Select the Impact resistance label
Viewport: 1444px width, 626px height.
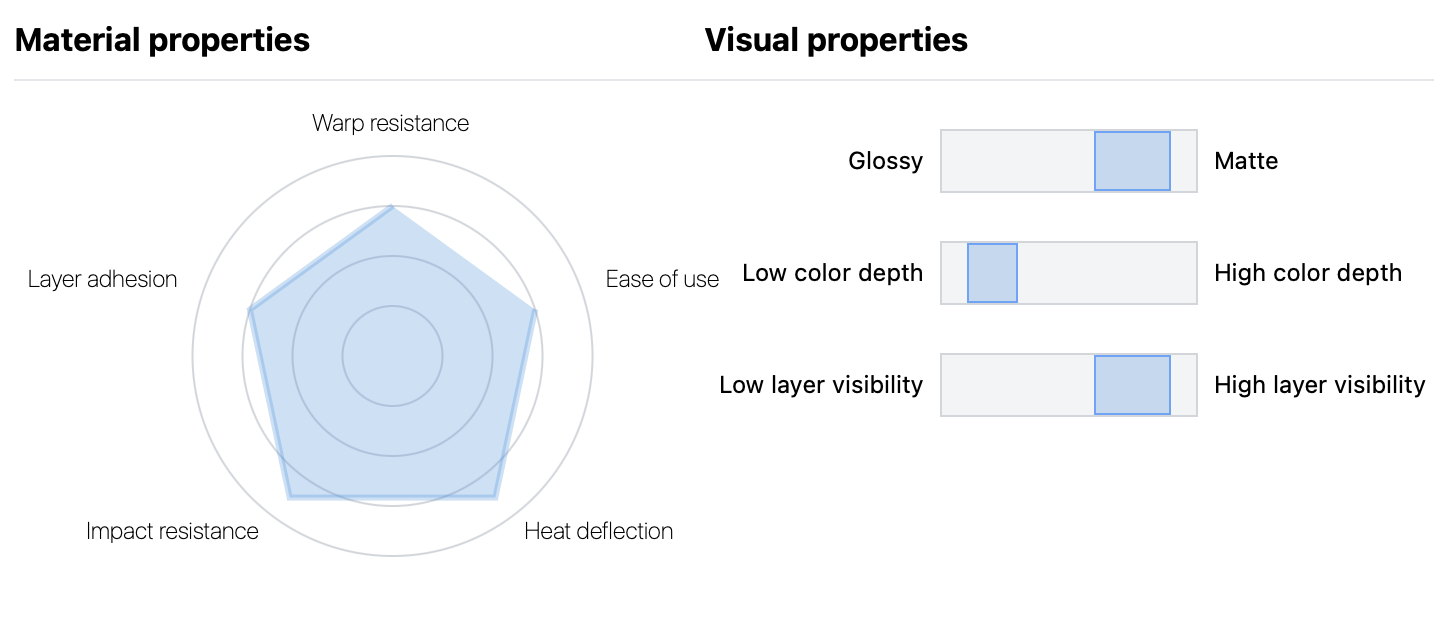172,531
